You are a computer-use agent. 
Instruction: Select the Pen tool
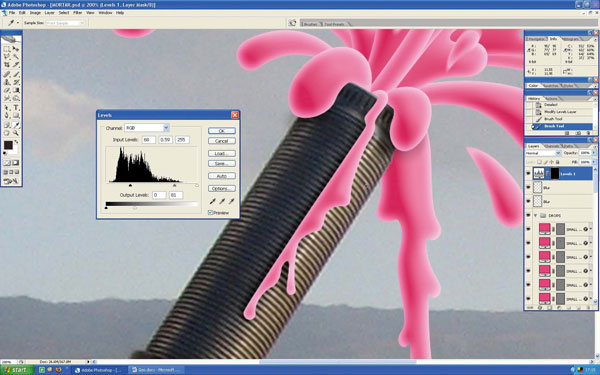tap(7, 116)
